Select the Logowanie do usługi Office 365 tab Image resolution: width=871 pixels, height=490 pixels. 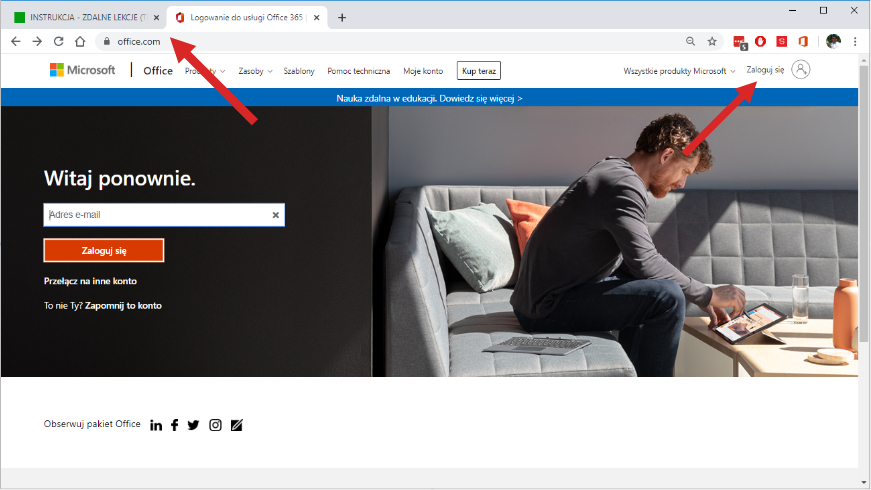click(x=247, y=18)
